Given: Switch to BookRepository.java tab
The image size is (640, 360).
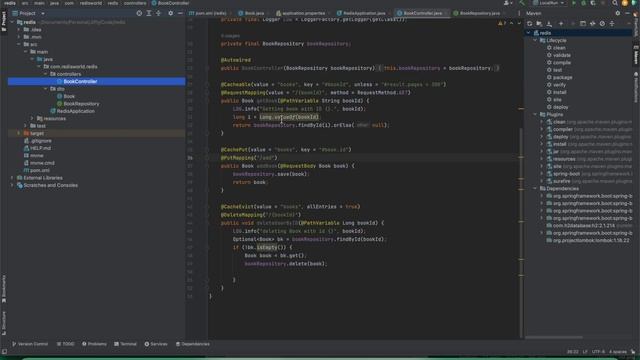Looking at the screenshot, I should coord(477,13).
